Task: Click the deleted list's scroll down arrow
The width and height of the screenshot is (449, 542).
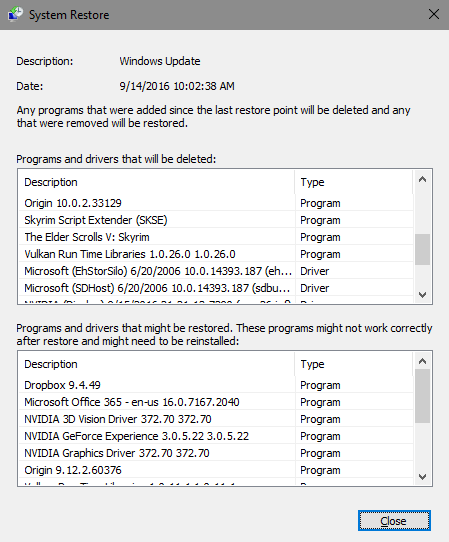Action: click(x=422, y=295)
